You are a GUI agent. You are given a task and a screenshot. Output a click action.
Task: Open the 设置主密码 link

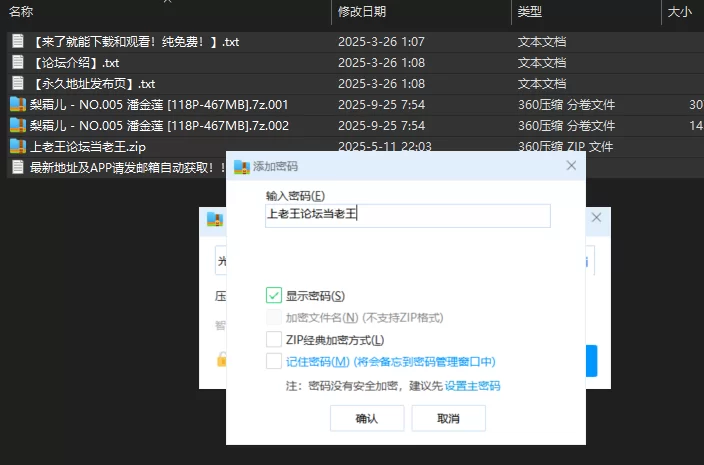(472, 386)
